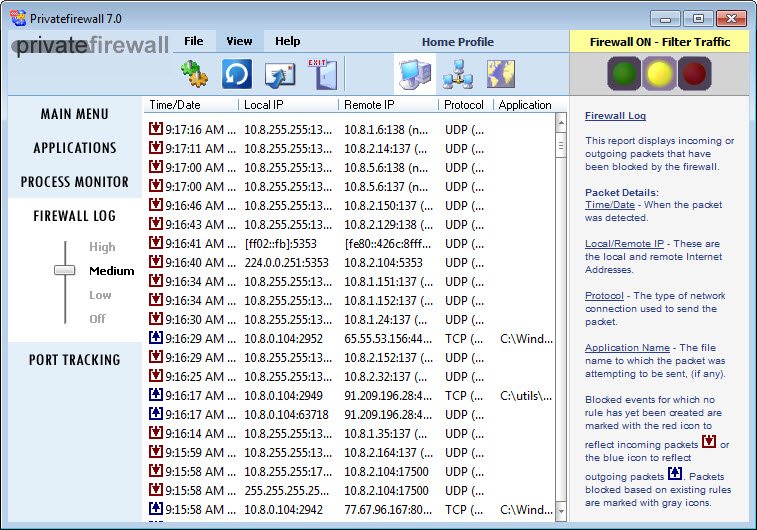Click blue outgoing icon on 10.8.0.104:2949 row
The height and width of the screenshot is (530, 757).
(155, 394)
